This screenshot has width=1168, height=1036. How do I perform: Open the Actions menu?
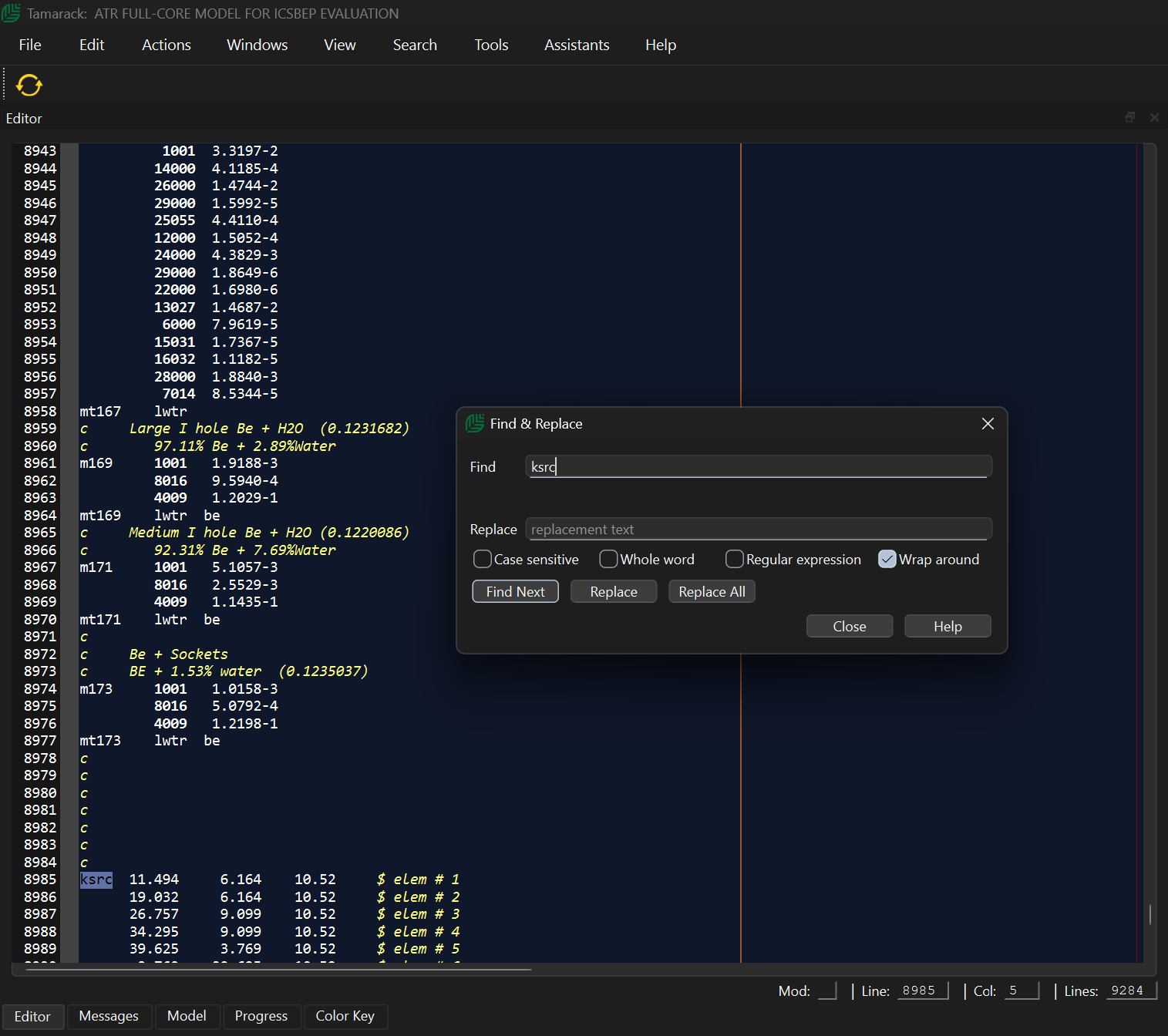[167, 45]
